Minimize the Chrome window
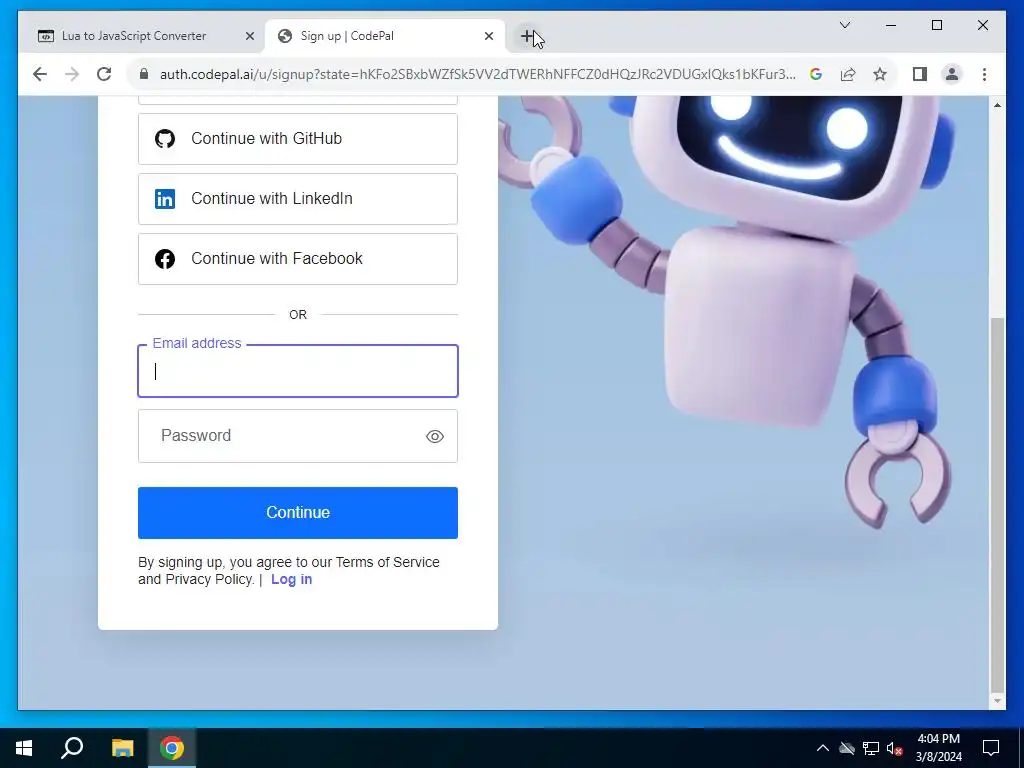Screen dimensions: 1024x768 891,25
